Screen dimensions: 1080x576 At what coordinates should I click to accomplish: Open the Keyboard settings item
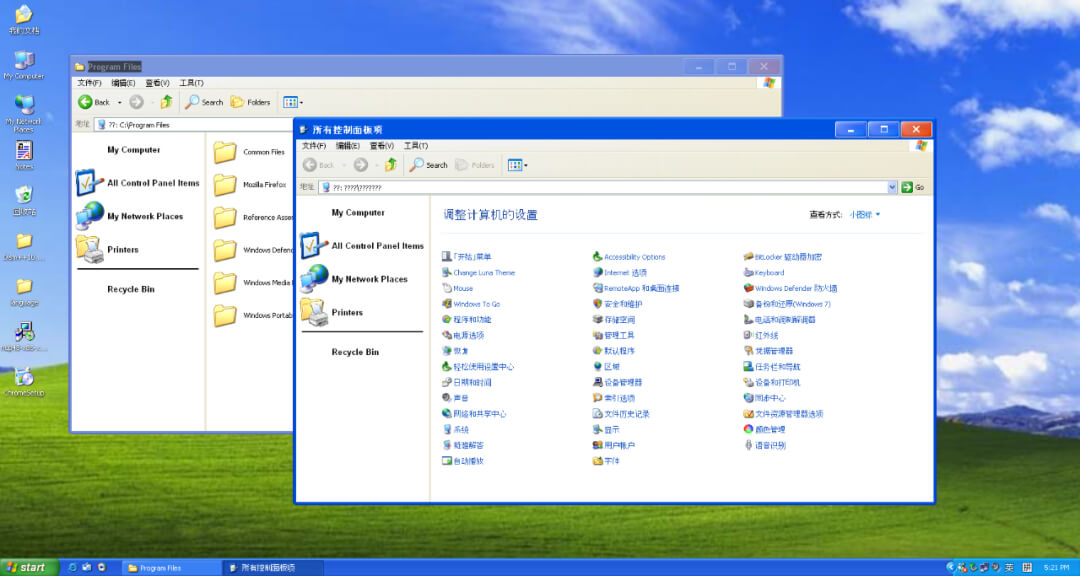click(769, 273)
